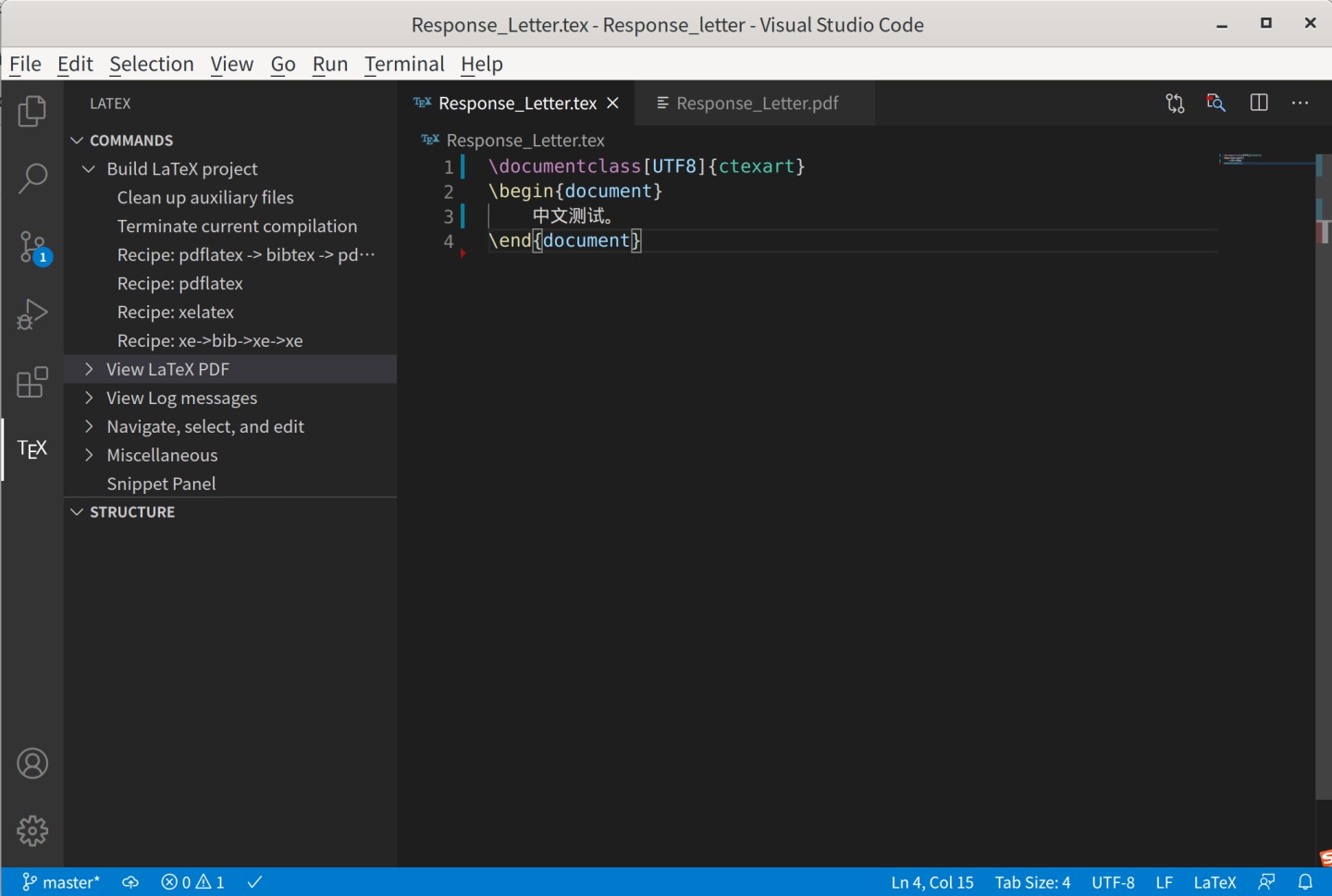The width and height of the screenshot is (1332, 896).
Task: Open the Explorer view
Action: (x=32, y=111)
